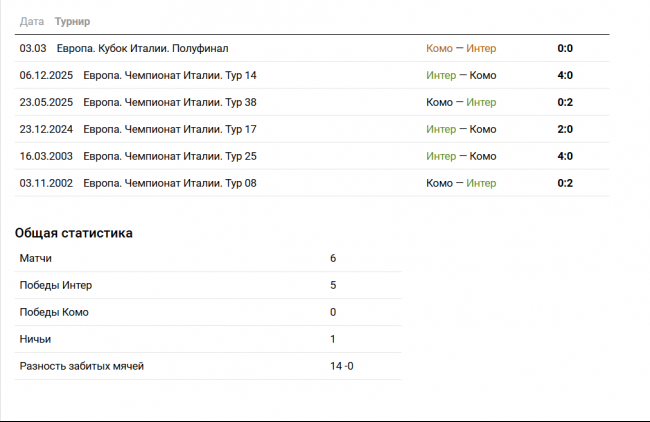Click the 0:2 score in Тур 38 row
This screenshot has width=650, height=422.
click(x=565, y=102)
